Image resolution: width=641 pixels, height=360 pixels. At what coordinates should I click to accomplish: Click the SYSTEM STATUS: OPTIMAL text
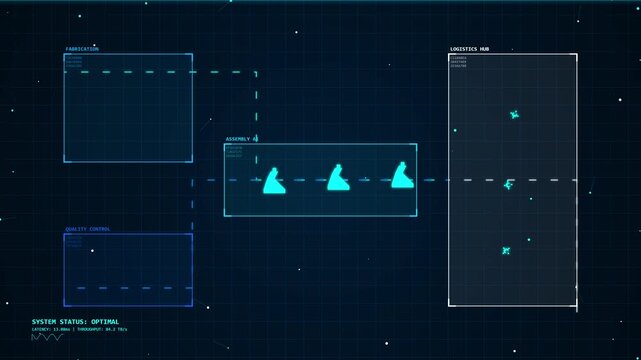click(75, 322)
